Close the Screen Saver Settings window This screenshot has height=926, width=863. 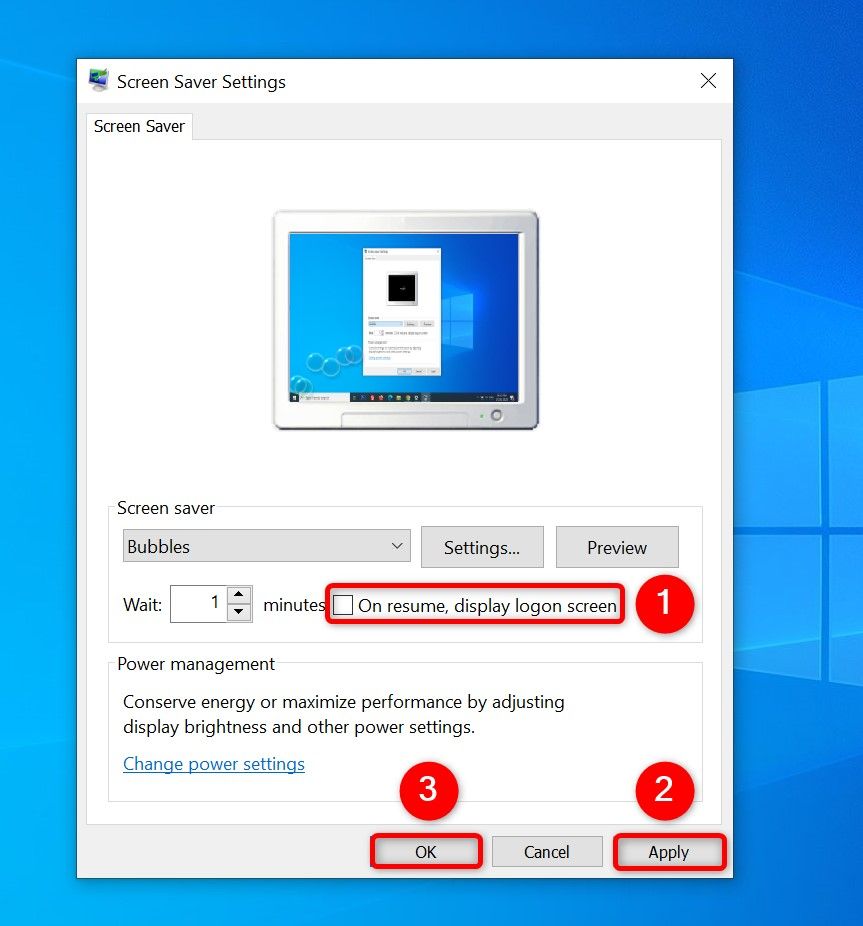point(708,81)
